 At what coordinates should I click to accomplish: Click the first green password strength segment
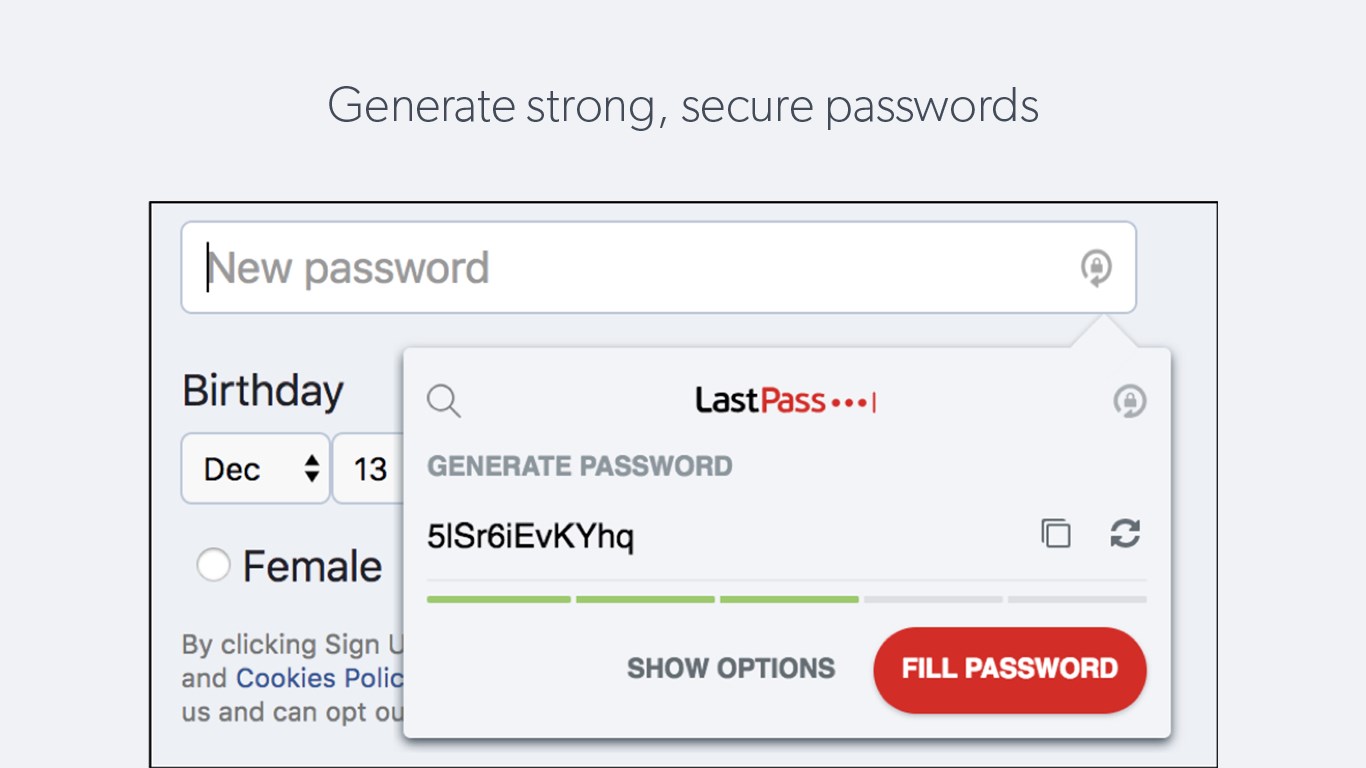coord(498,599)
